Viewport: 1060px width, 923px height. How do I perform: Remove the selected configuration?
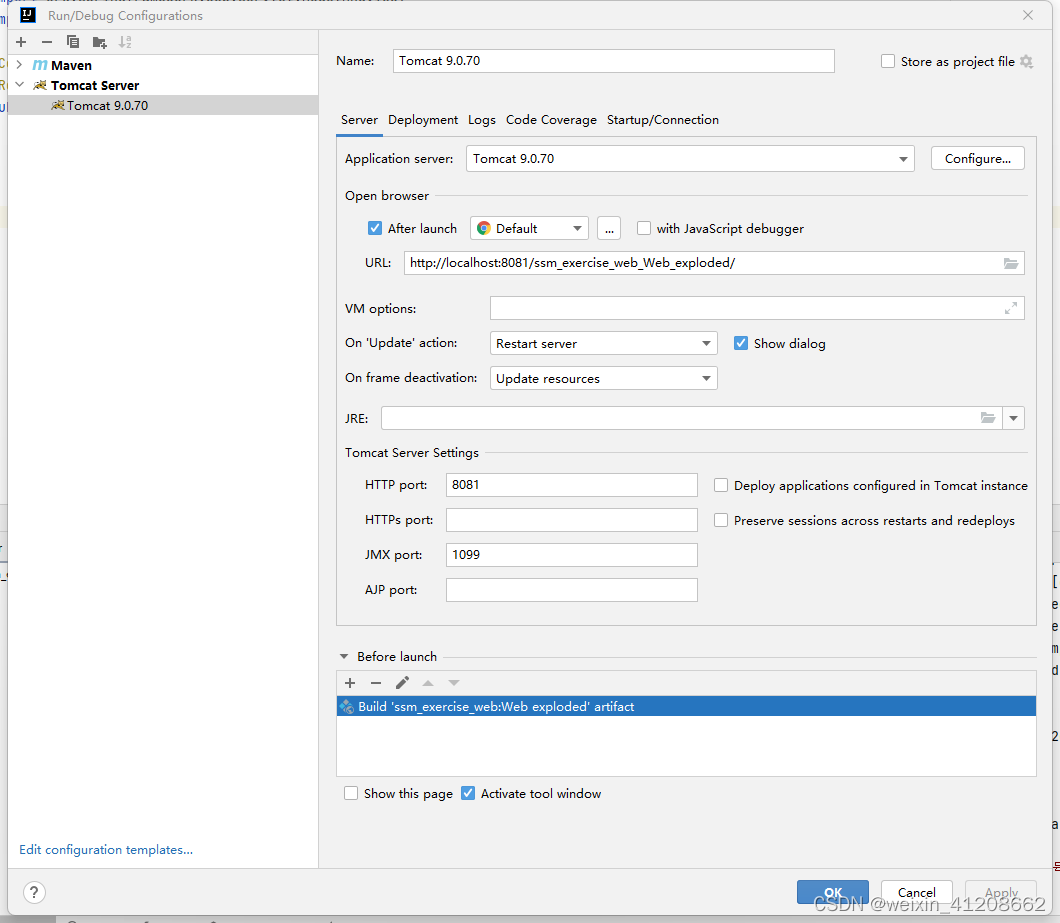(x=47, y=42)
